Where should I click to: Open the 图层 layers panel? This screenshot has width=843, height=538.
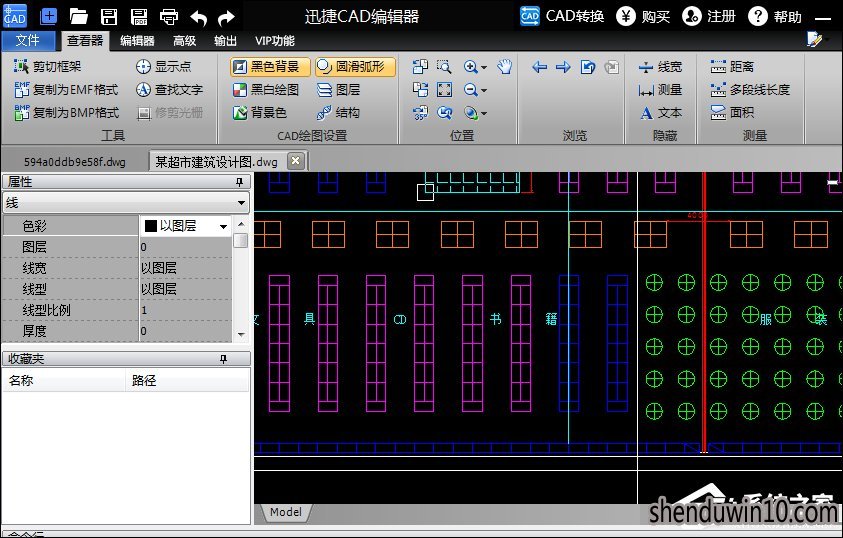pos(339,90)
